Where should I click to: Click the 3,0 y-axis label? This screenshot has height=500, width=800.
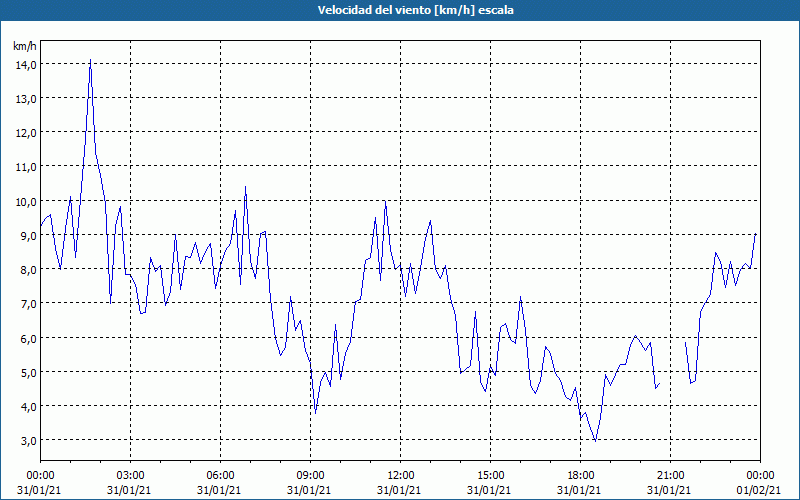click(29, 441)
